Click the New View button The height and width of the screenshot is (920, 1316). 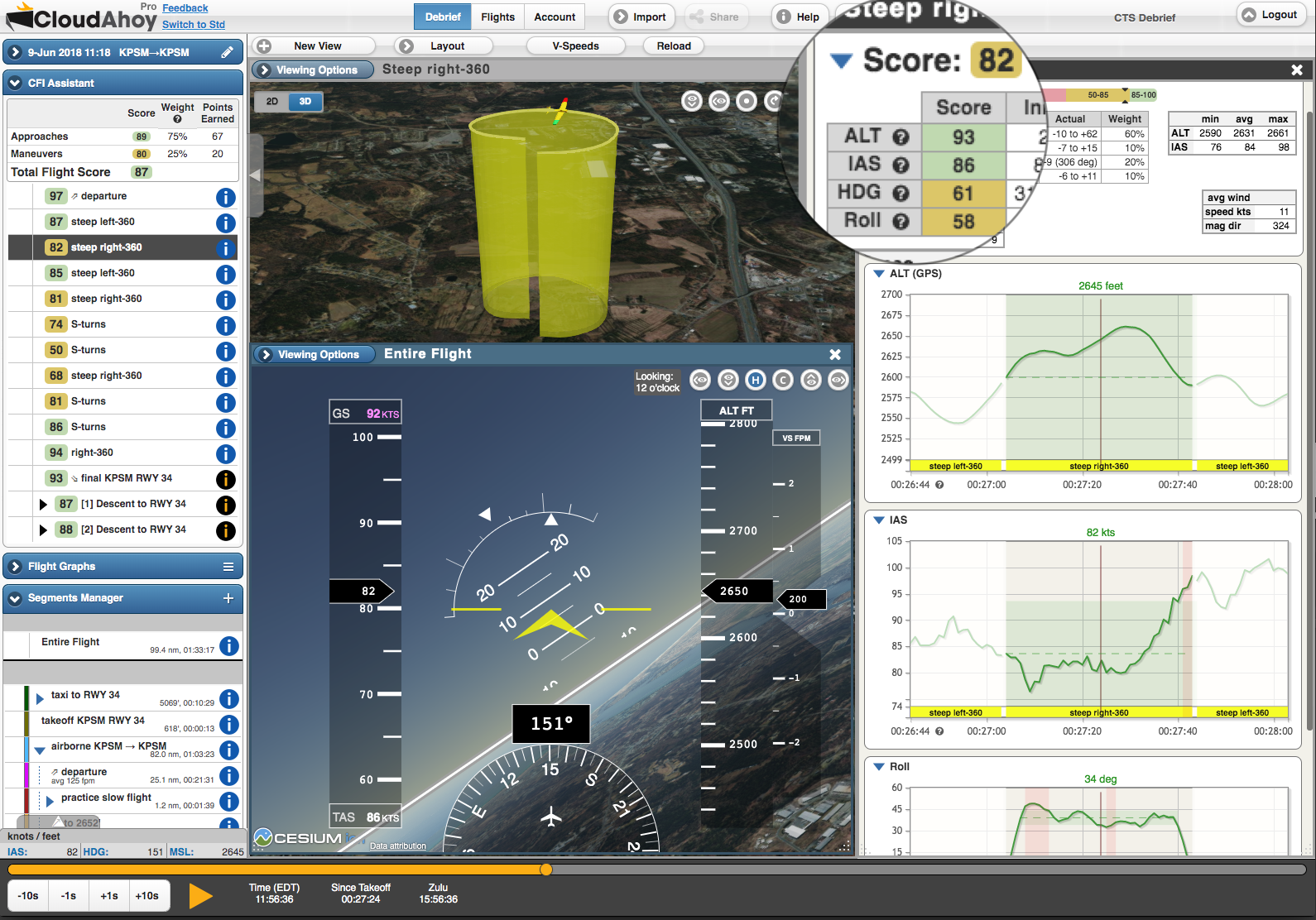(314, 46)
